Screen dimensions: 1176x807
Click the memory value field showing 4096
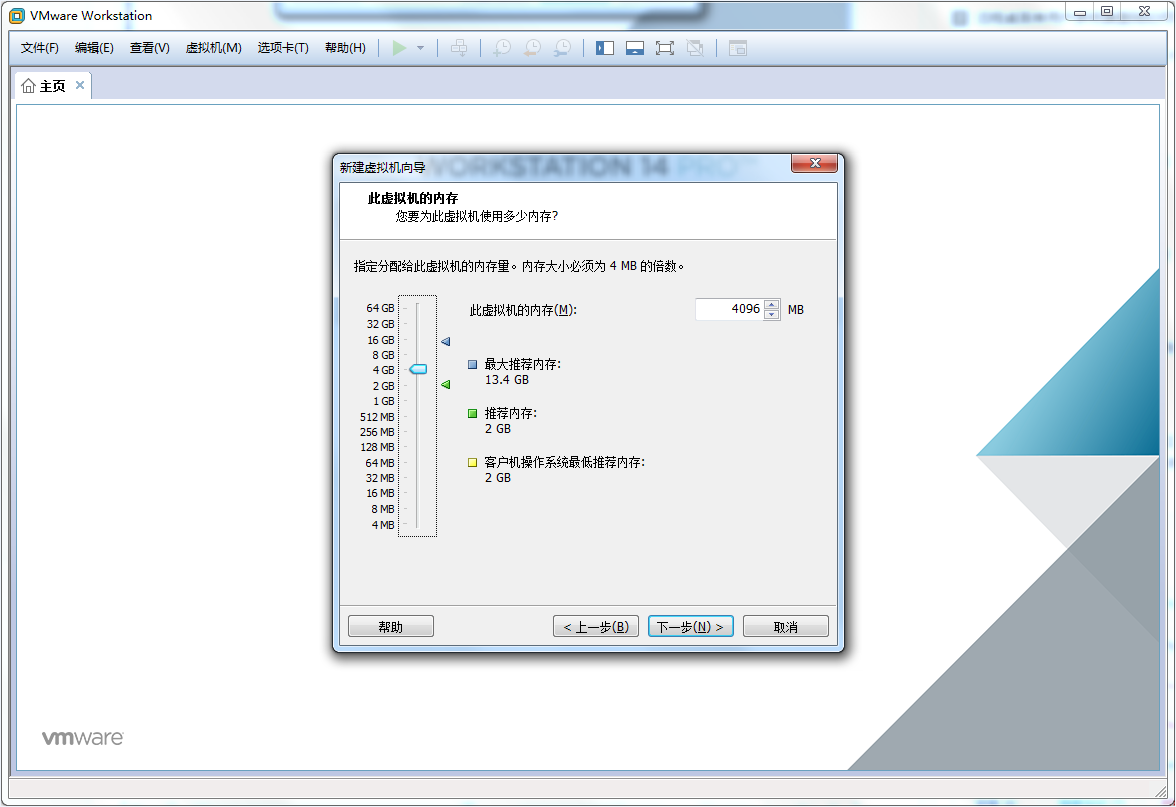(x=730, y=310)
